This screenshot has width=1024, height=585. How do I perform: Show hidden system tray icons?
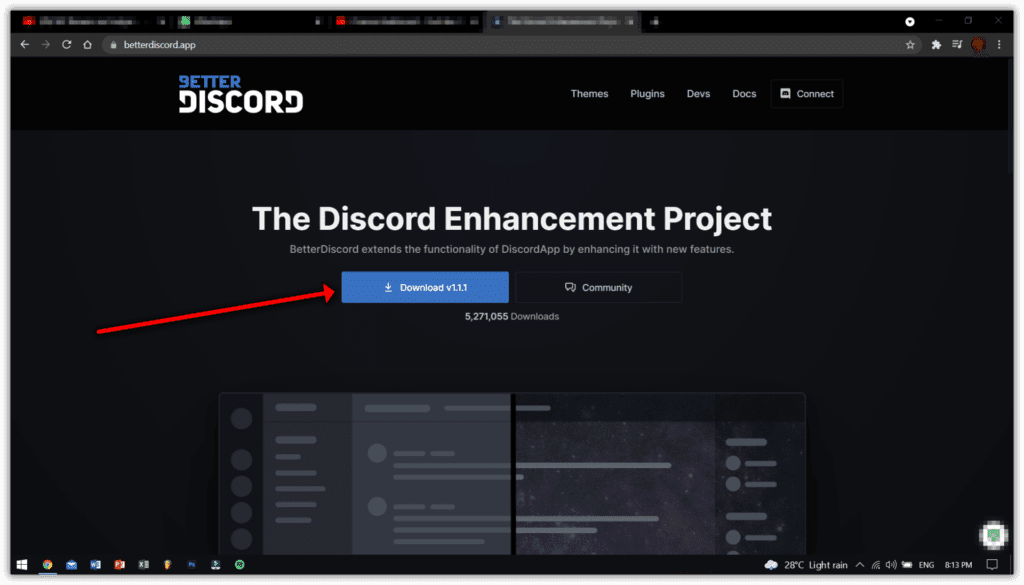pos(860,565)
